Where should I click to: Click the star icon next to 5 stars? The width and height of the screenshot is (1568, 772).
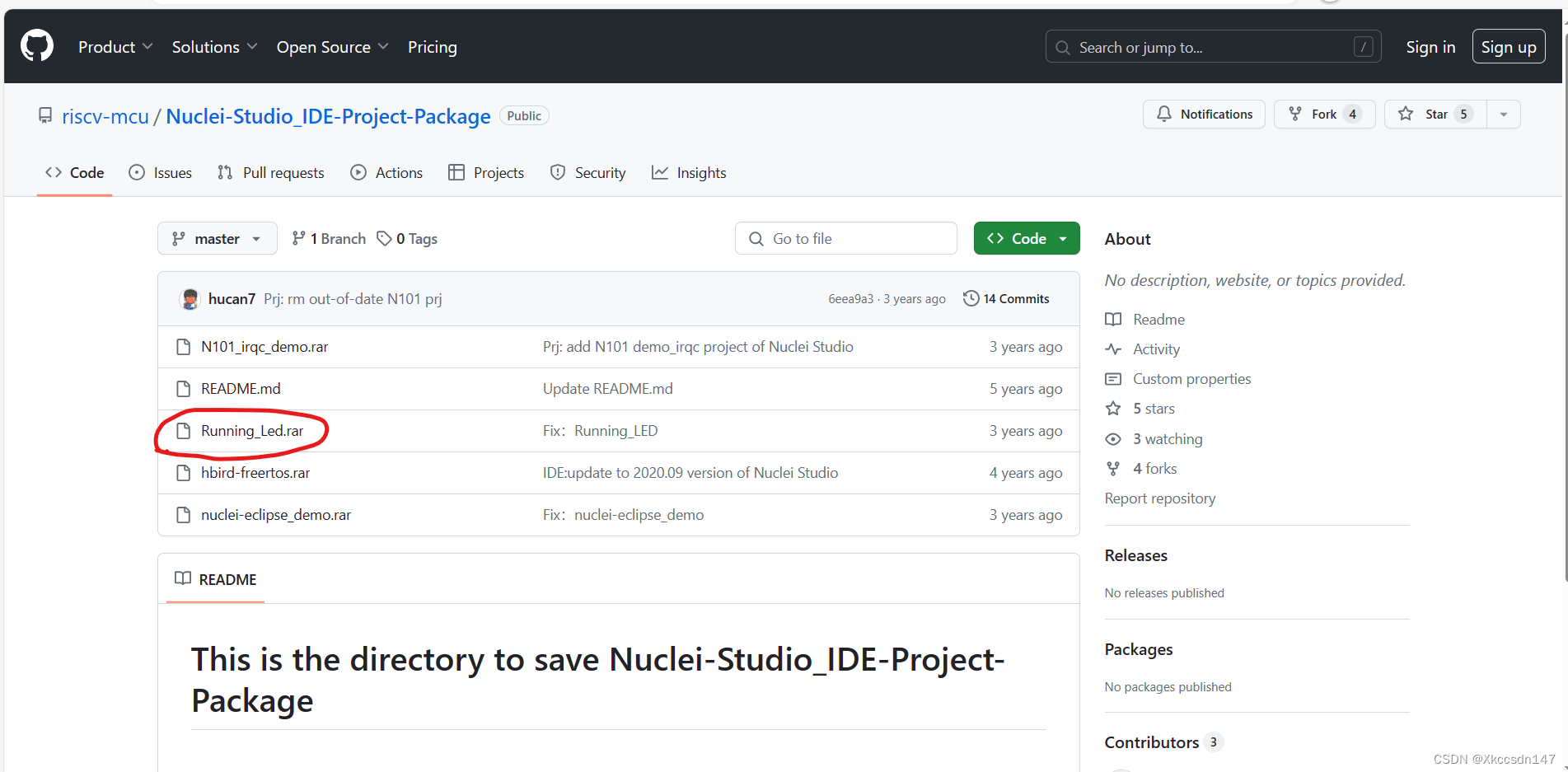[x=1113, y=409]
